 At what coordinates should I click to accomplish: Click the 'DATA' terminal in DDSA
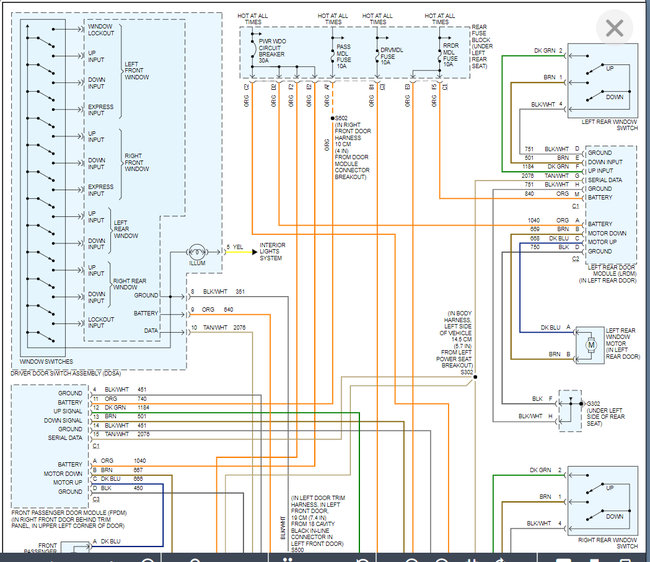[151, 331]
